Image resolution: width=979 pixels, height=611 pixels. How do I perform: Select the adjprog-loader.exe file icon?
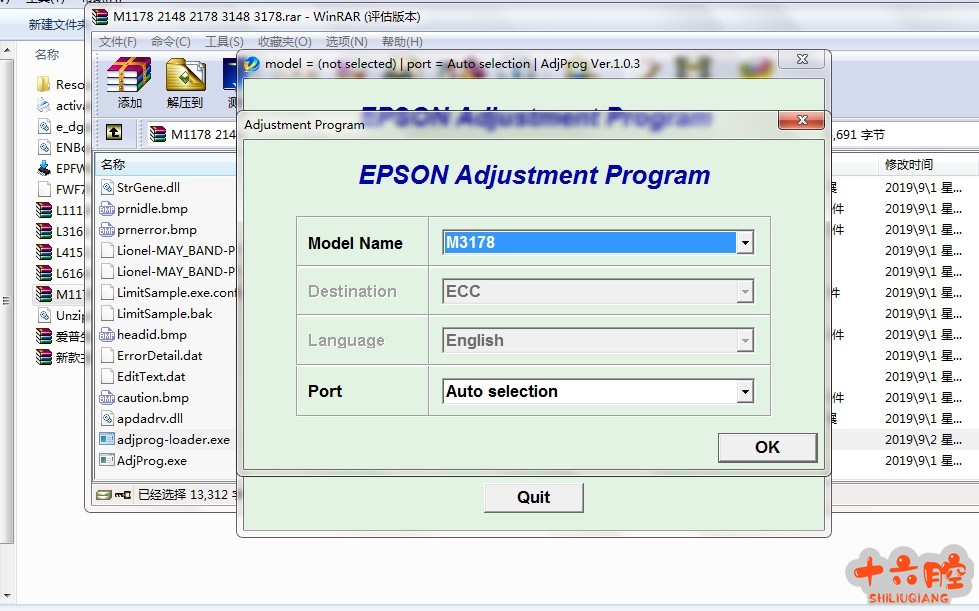(x=107, y=440)
